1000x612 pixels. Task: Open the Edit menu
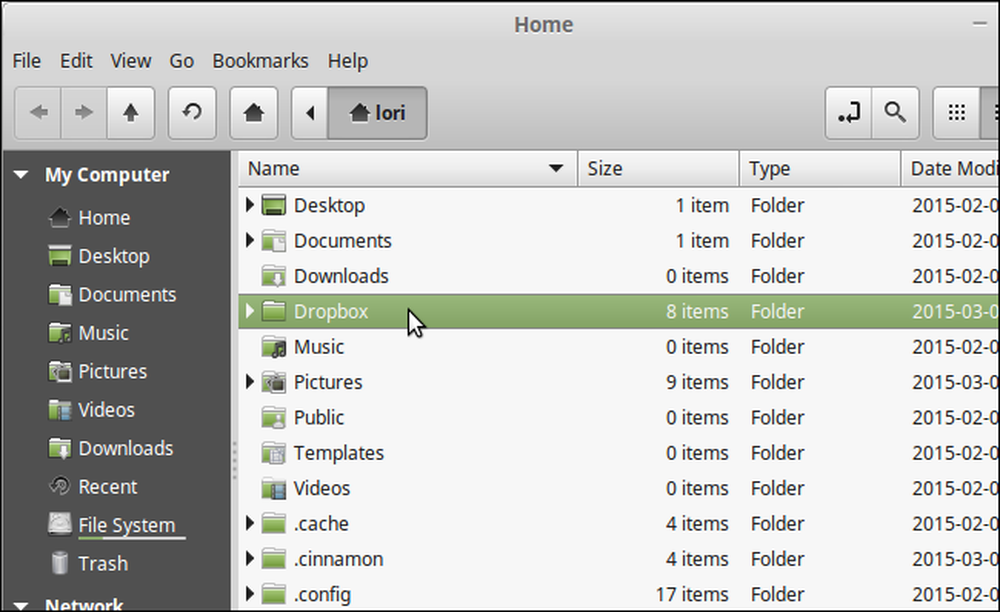76,61
